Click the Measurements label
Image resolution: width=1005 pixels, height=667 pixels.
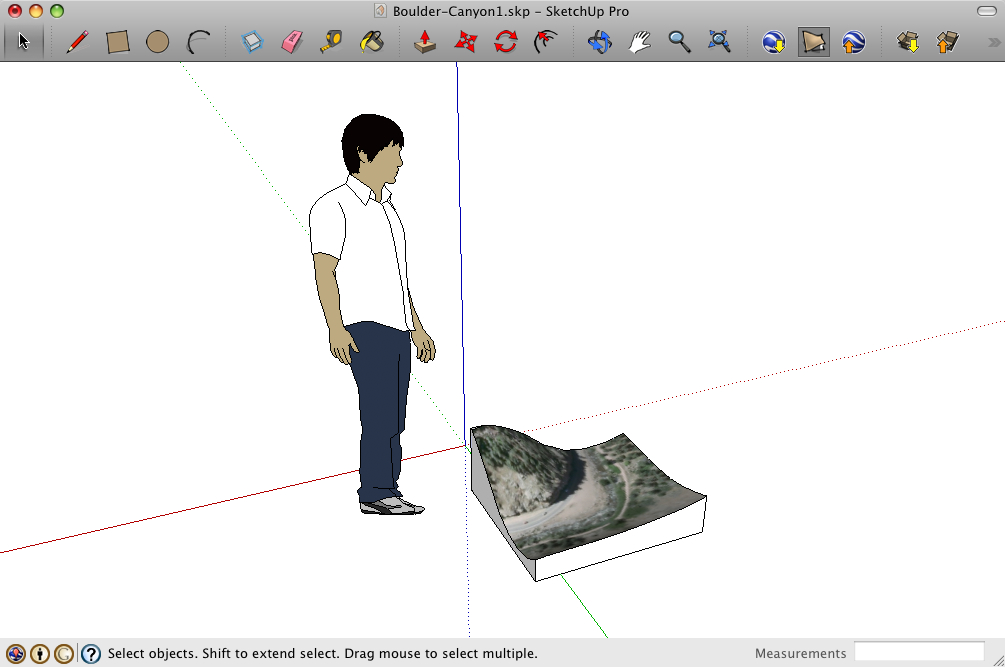pos(801,654)
